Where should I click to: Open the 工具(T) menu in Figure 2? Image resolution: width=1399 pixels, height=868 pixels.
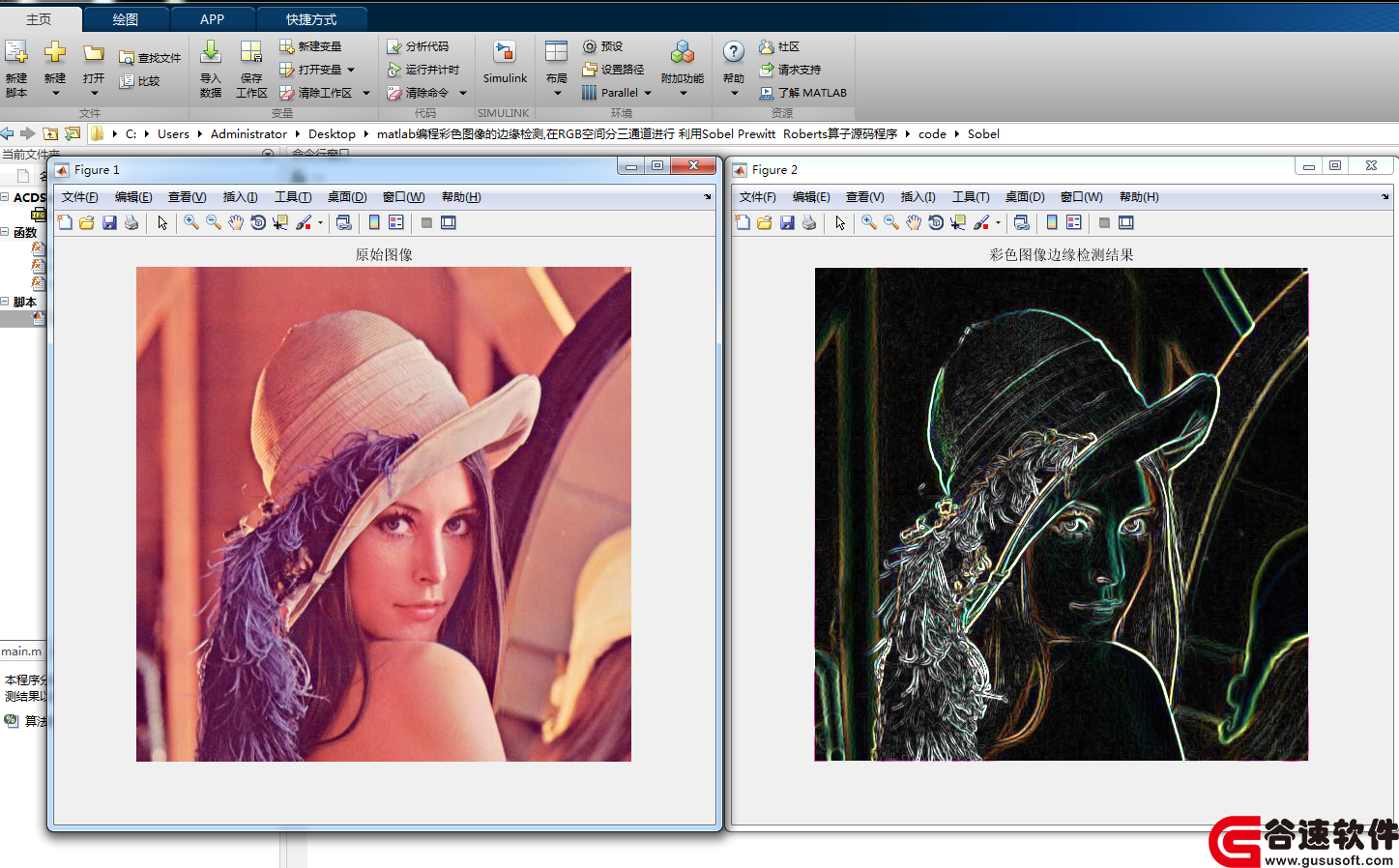971,197
